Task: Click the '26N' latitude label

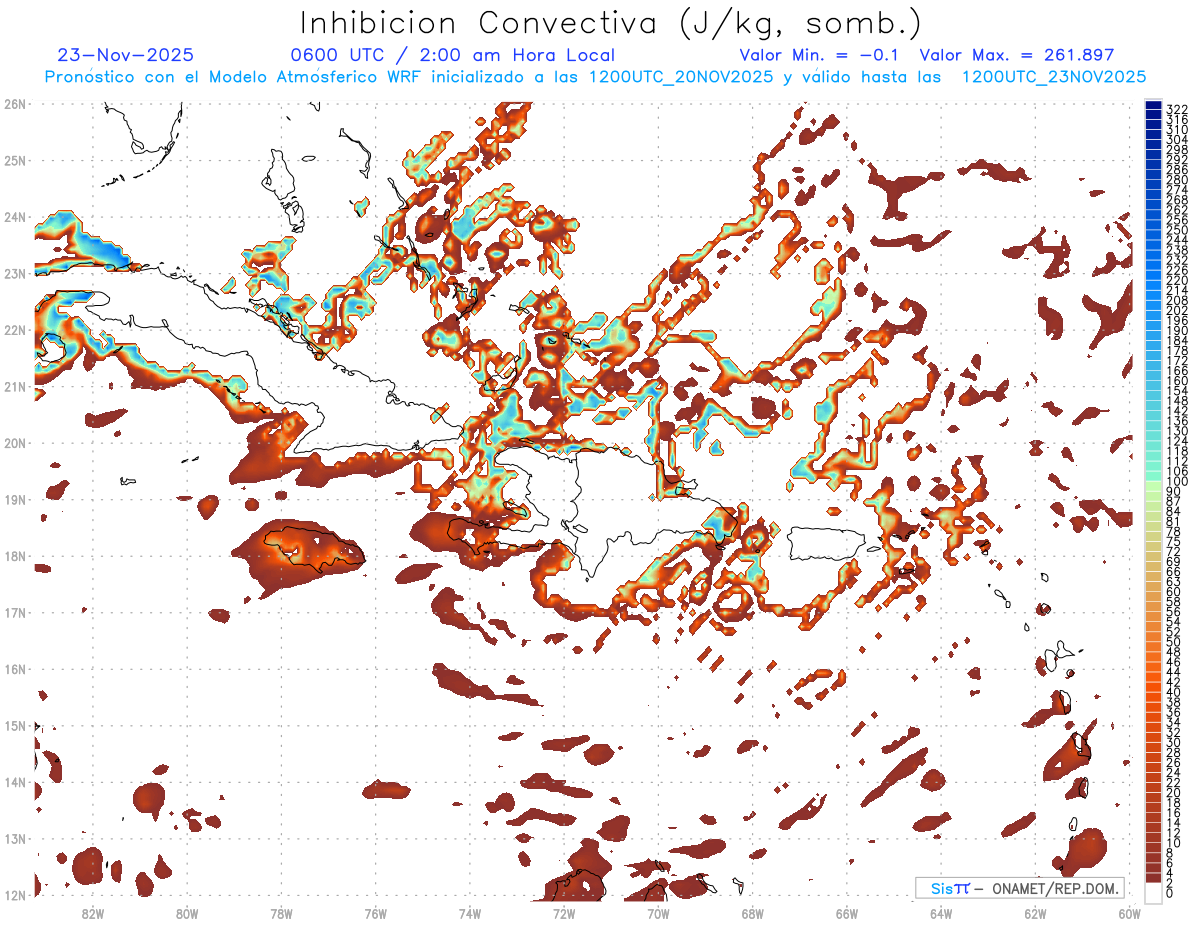Action: coord(15,104)
